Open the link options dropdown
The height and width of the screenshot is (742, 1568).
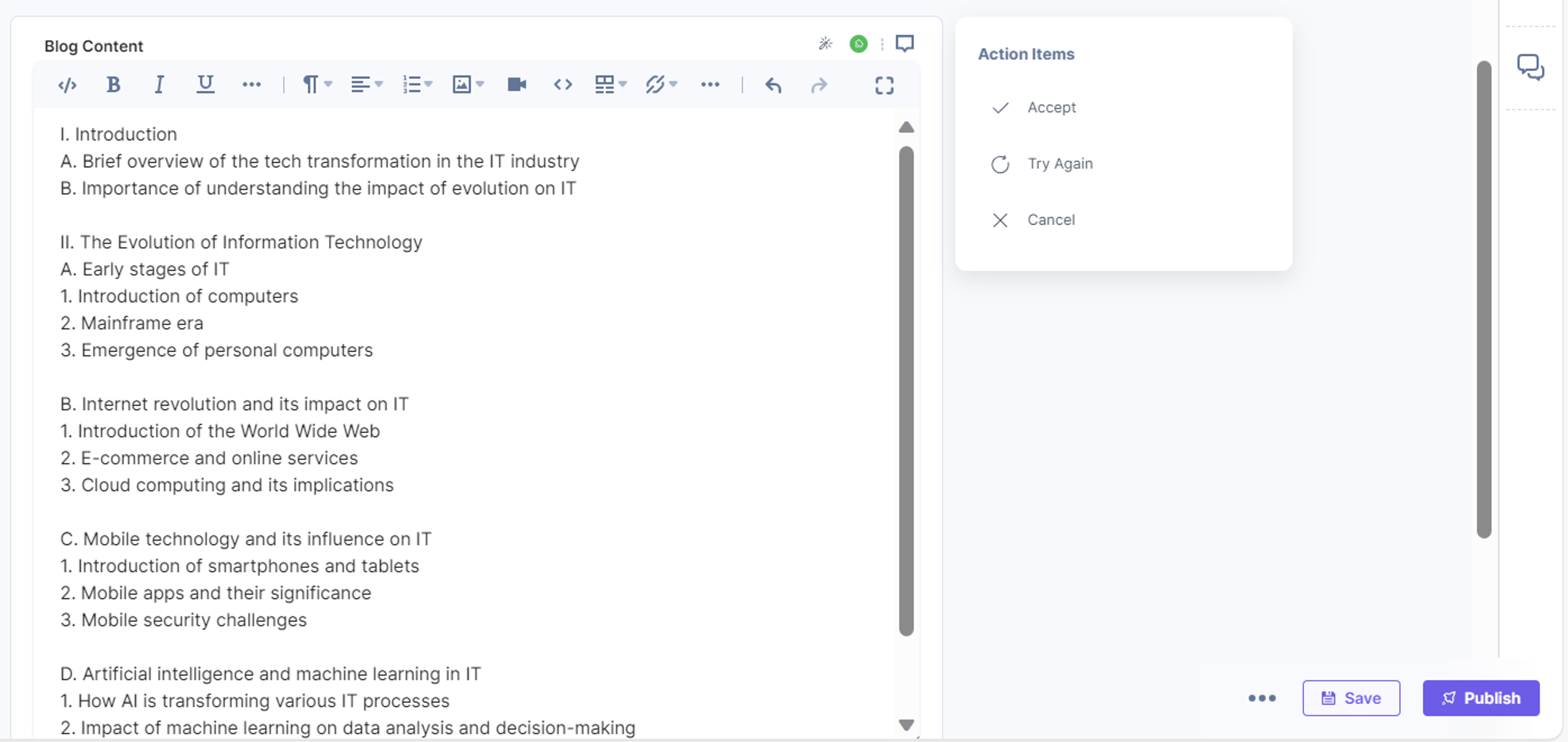(x=661, y=85)
